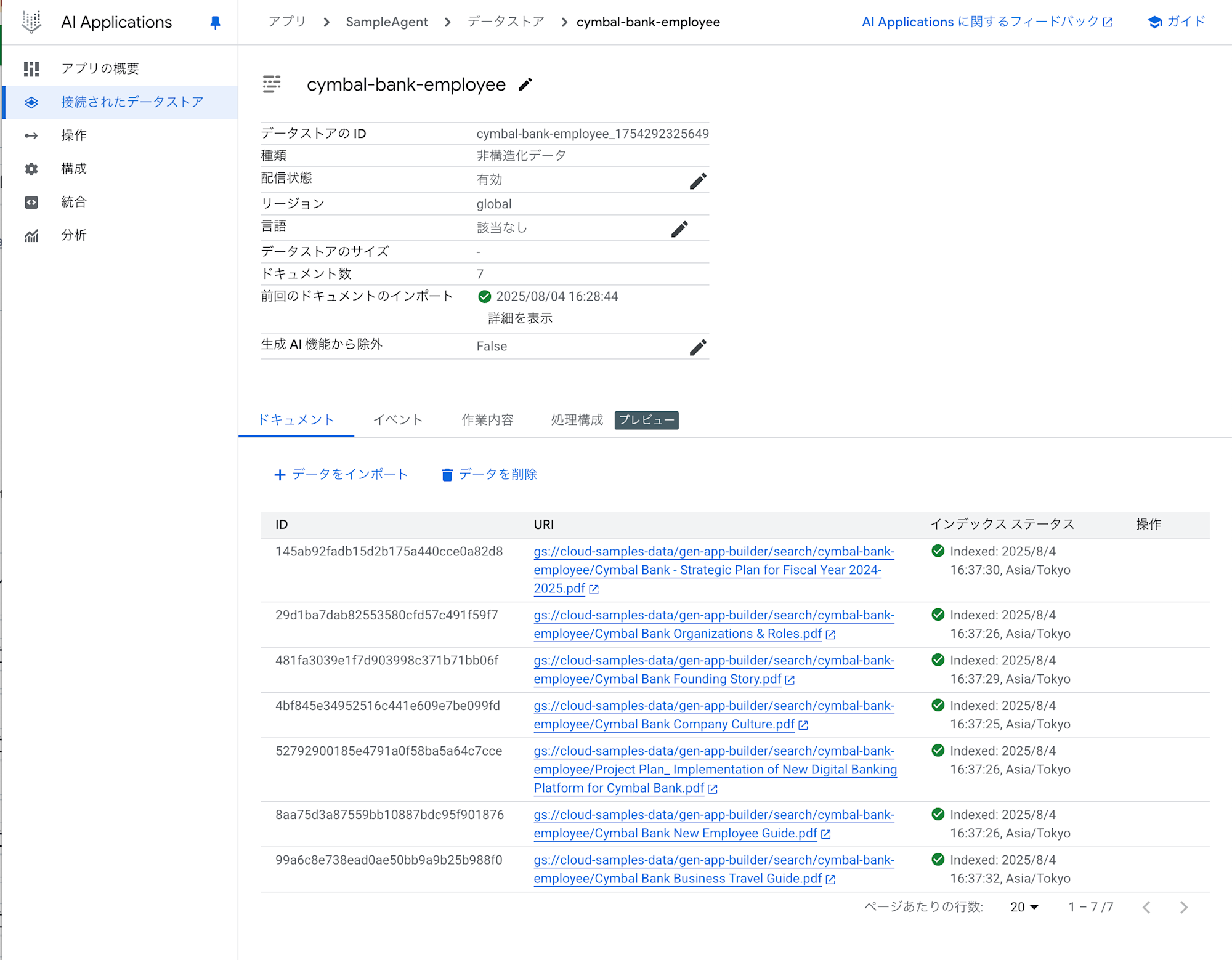The width and height of the screenshot is (1232, 960).
Task: Click the graduation cap ガイド icon
Action: [1155, 22]
